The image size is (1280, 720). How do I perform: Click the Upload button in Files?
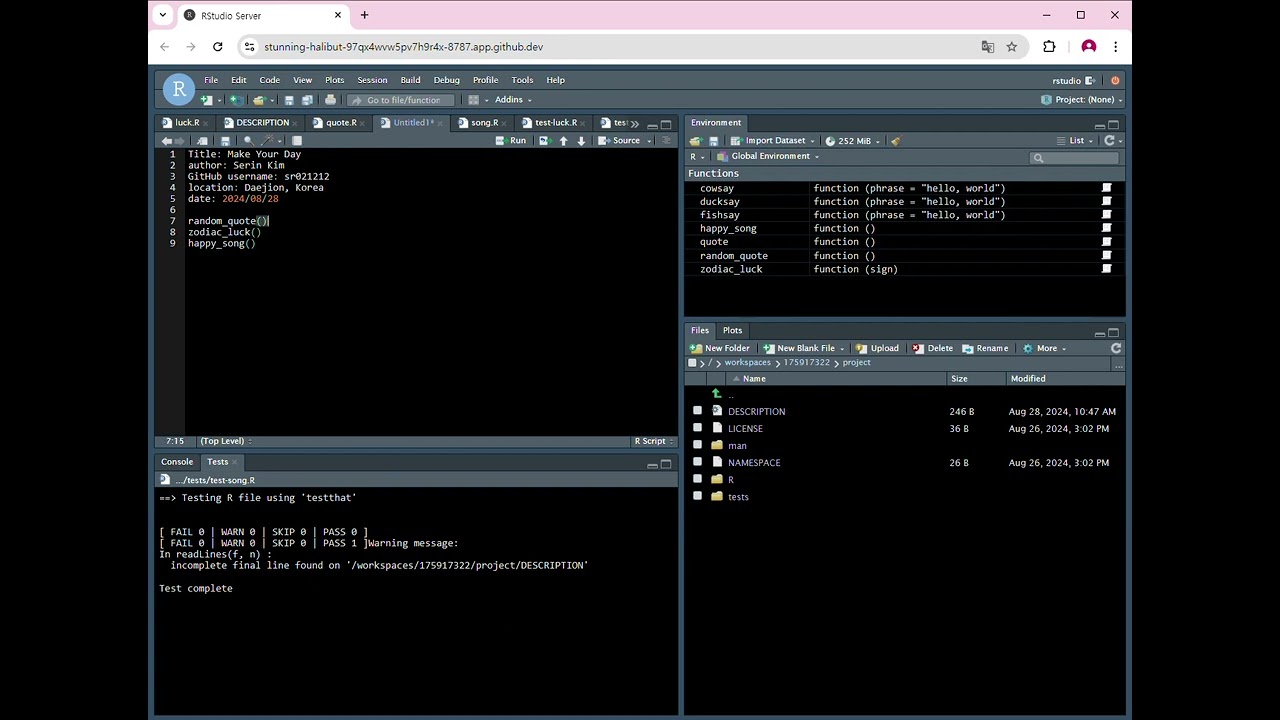click(877, 348)
